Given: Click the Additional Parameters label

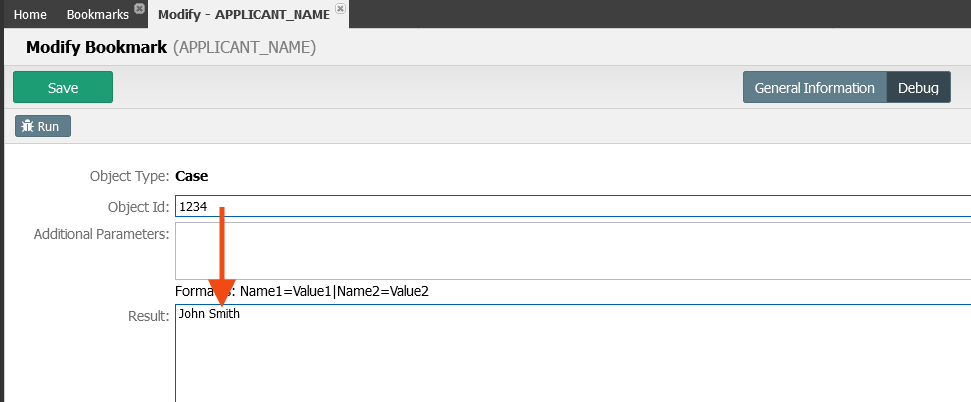Looking at the screenshot, I should click(102, 234).
